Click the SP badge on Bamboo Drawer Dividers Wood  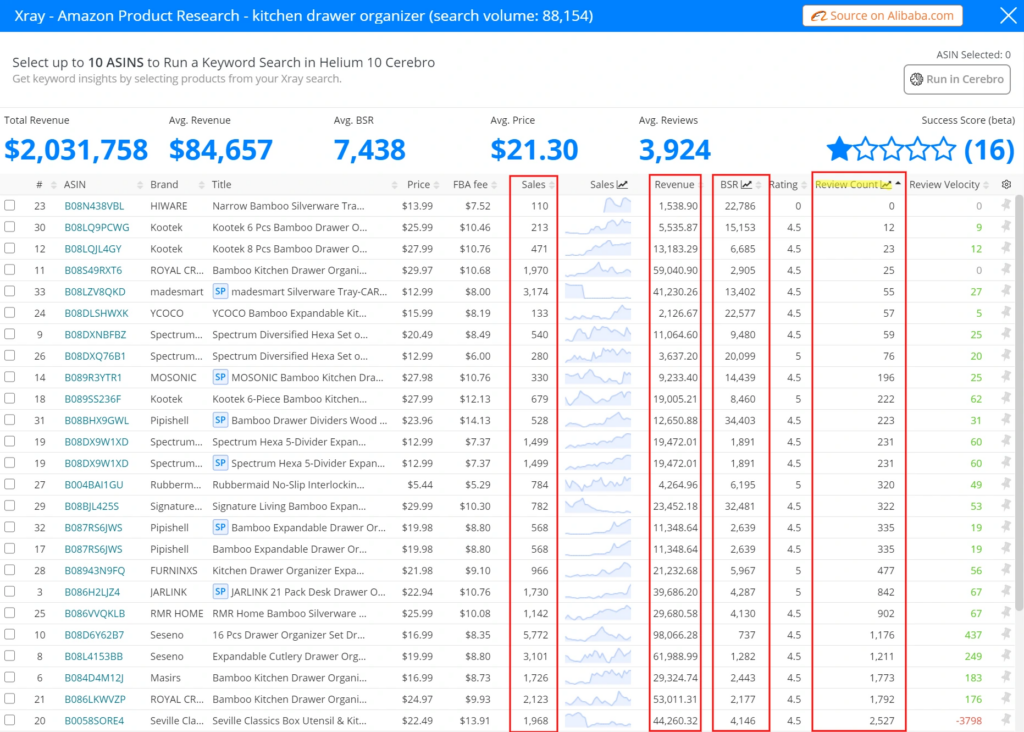pos(220,420)
